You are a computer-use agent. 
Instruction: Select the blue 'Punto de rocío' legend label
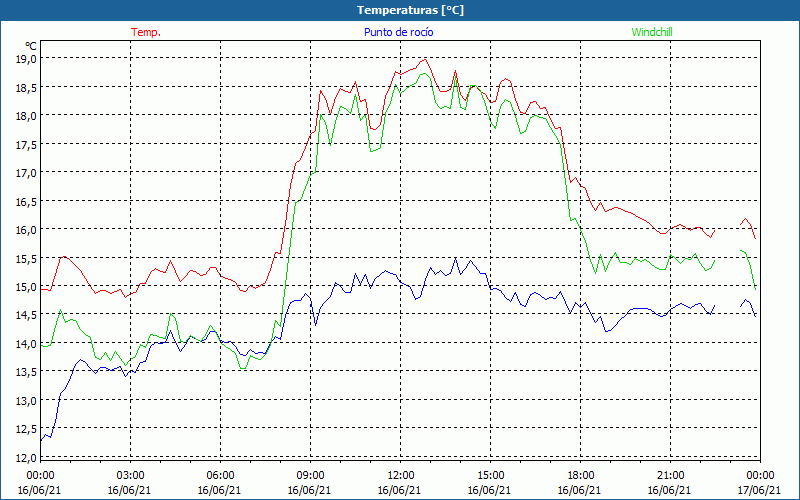pyautogui.click(x=398, y=32)
